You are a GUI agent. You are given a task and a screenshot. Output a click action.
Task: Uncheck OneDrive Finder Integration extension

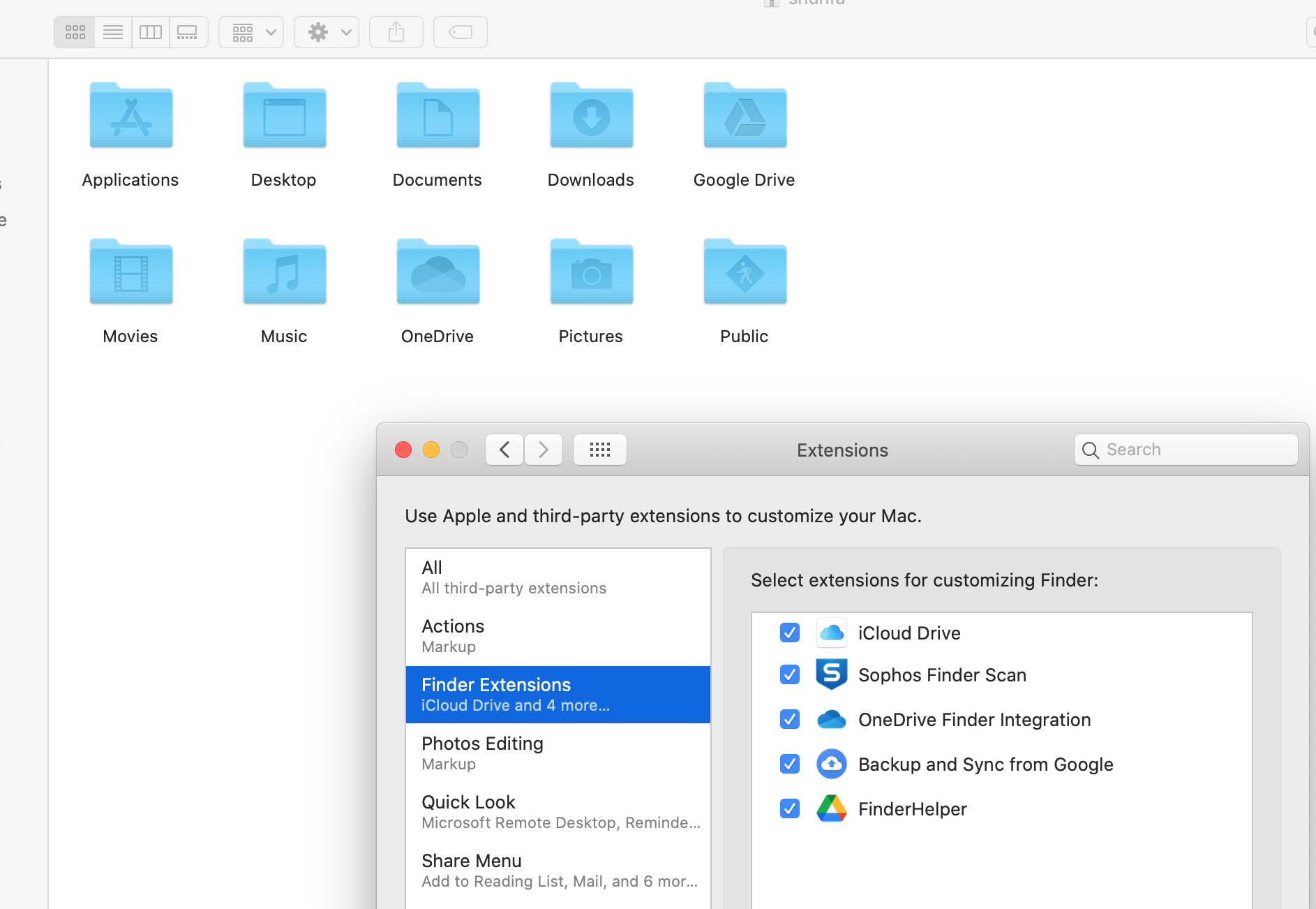tap(790, 719)
